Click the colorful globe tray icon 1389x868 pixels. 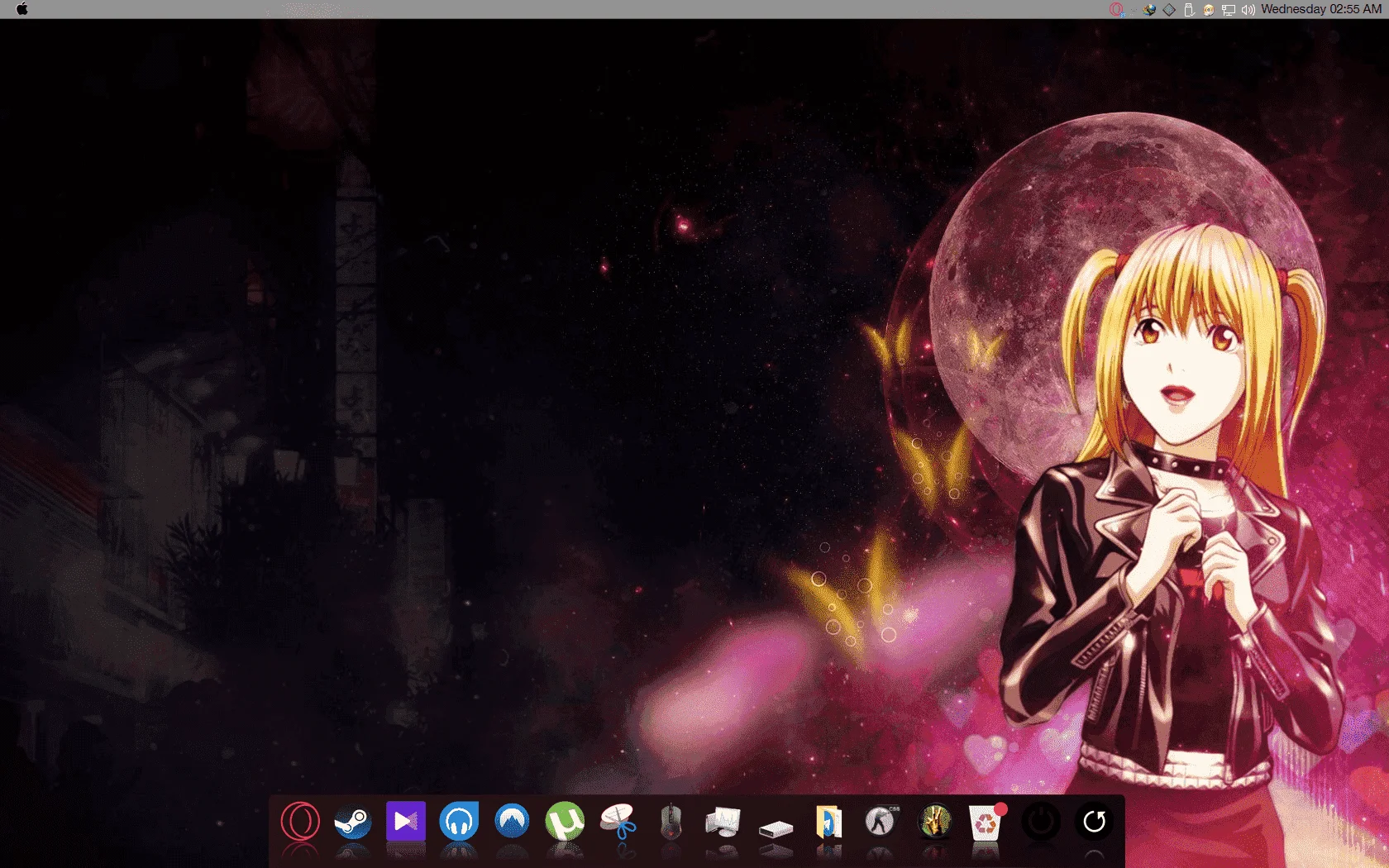pos(1149,10)
